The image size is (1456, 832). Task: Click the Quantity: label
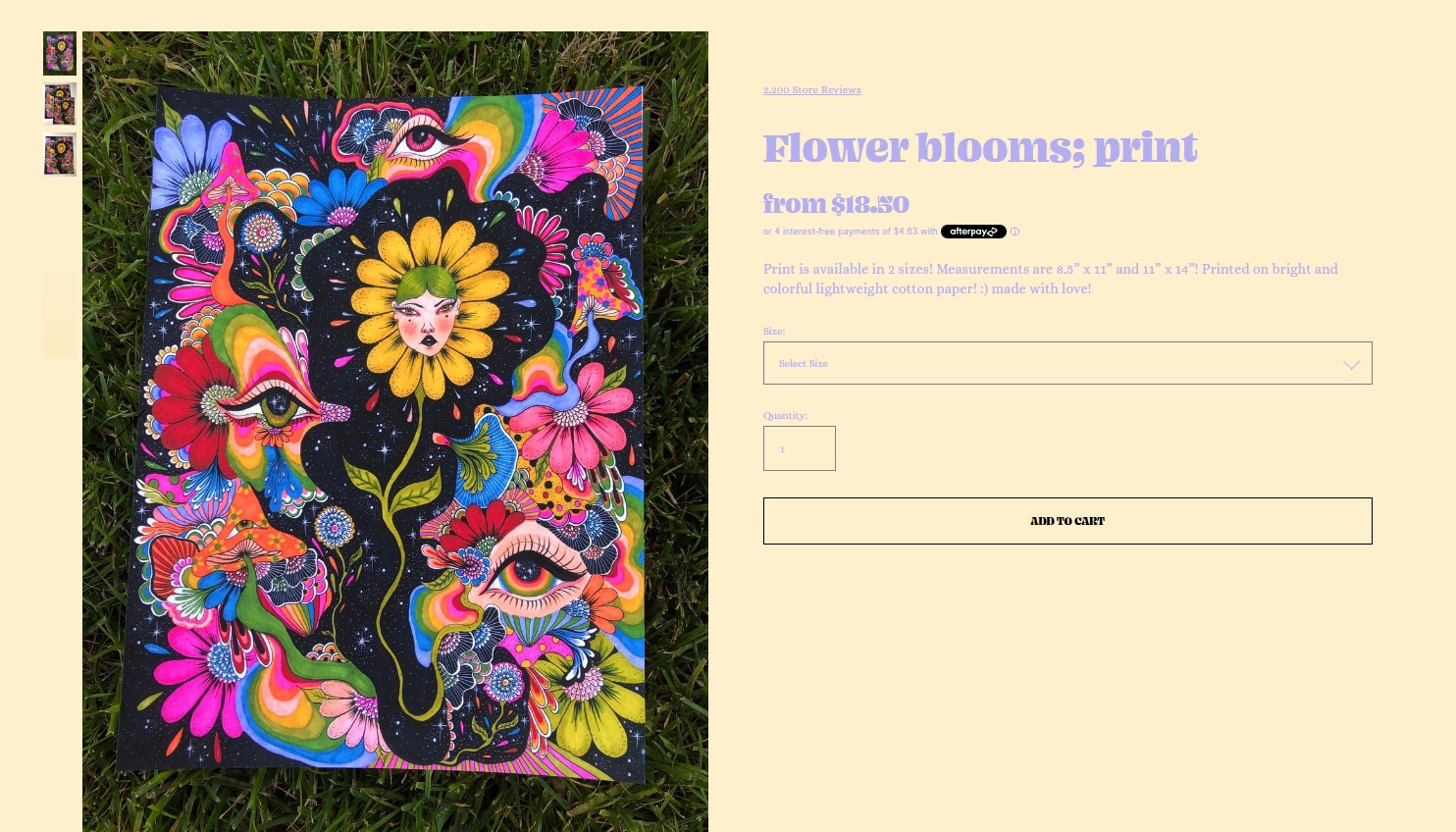pyautogui.click(x=785, y=415)
